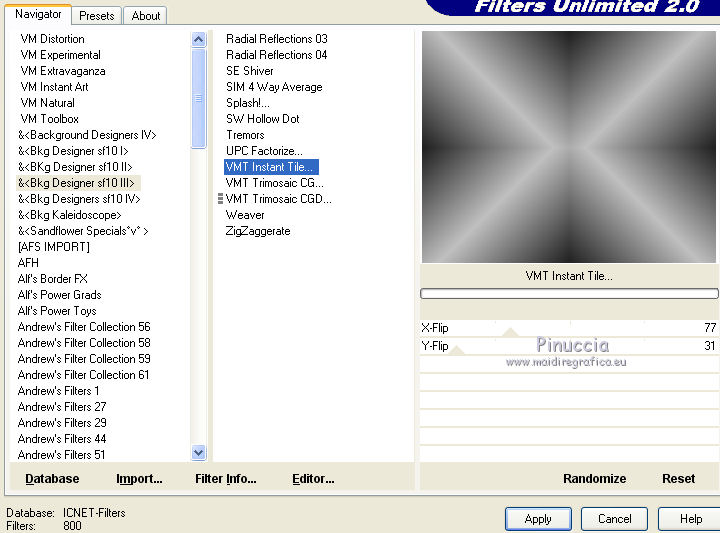Choose VMT Trimosaic CG... filter
This screenshot has width=720, height=533.
tap(275, 183)
